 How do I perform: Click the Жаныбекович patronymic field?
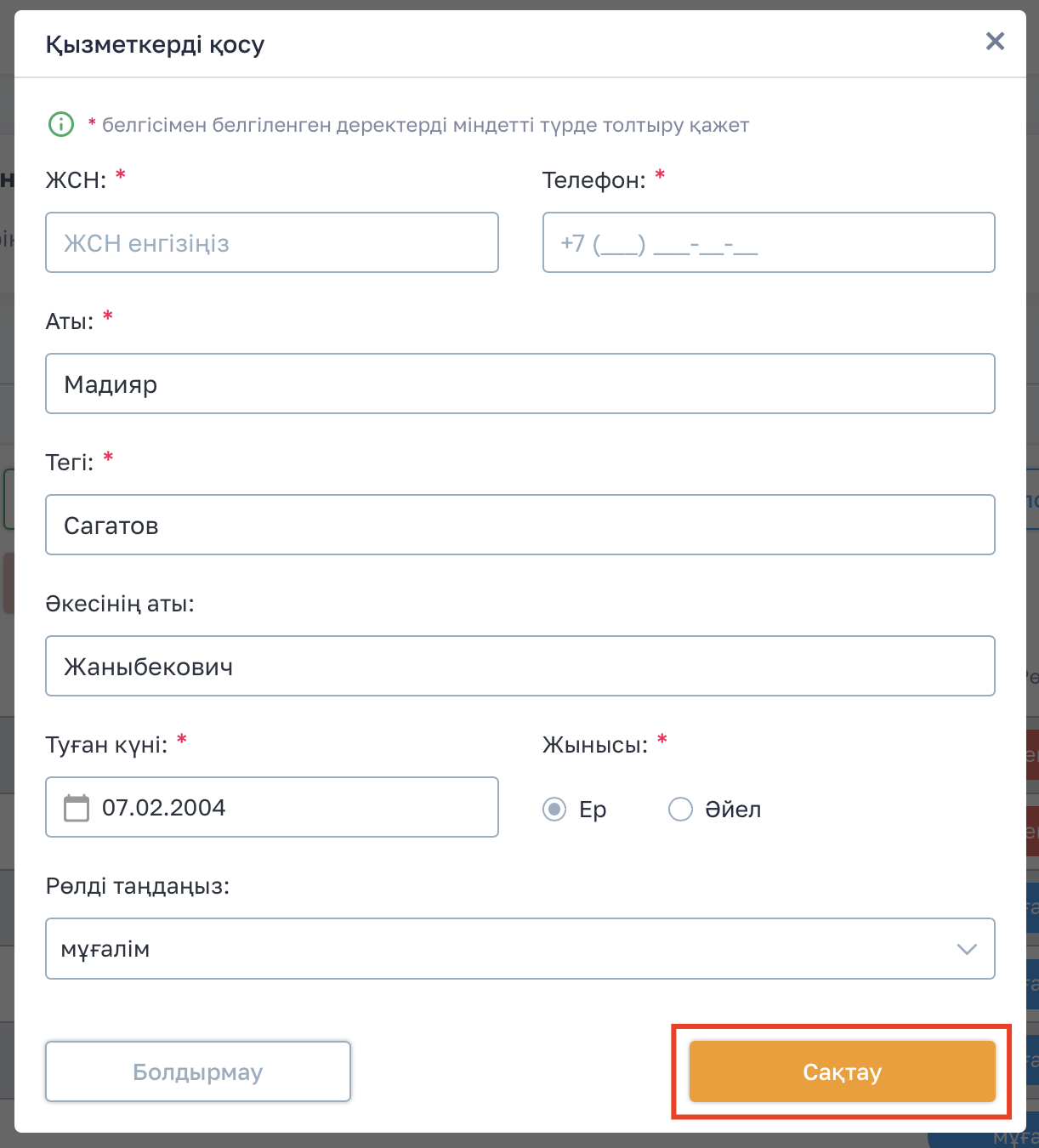point(520,667)
